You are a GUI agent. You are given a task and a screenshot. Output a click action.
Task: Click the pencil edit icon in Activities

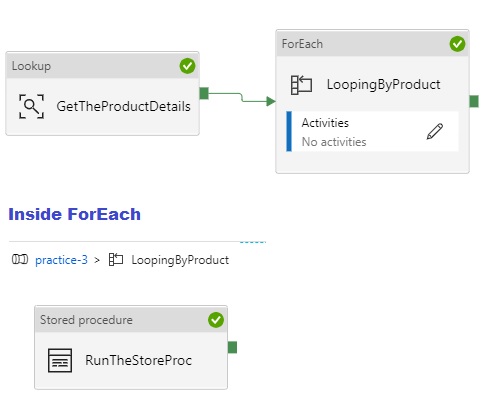click(x=435, y=131)
